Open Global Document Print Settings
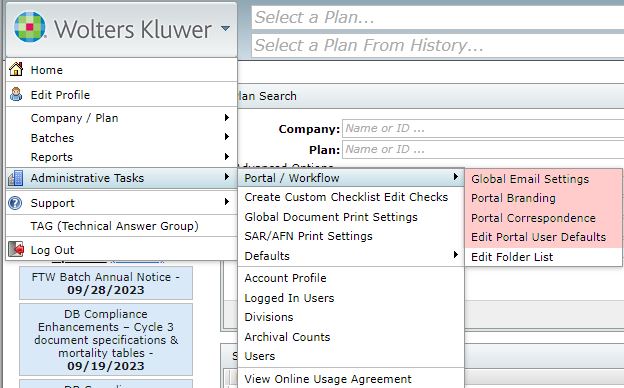Screen dimensions: 624x388 click(x=351, y=217)
